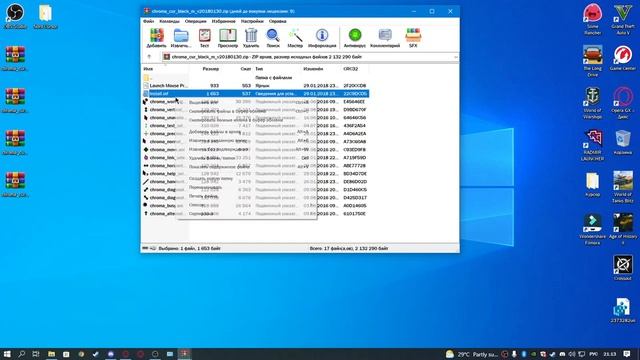Viewport: 640px width, 360px height.
Task: Select the Launch Mouse Pr... file row
Action: click(x=256, y=86)
